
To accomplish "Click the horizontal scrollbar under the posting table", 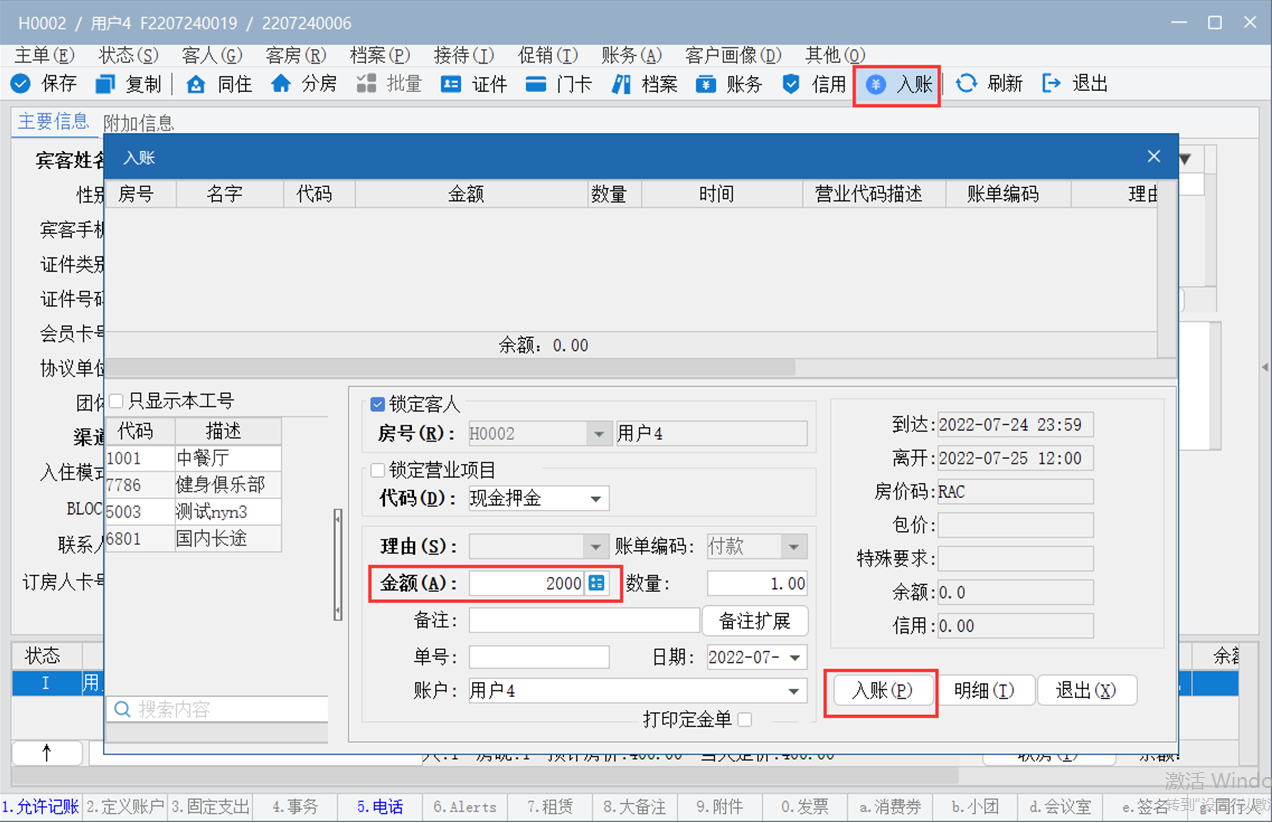I will [x=450, y=367].
